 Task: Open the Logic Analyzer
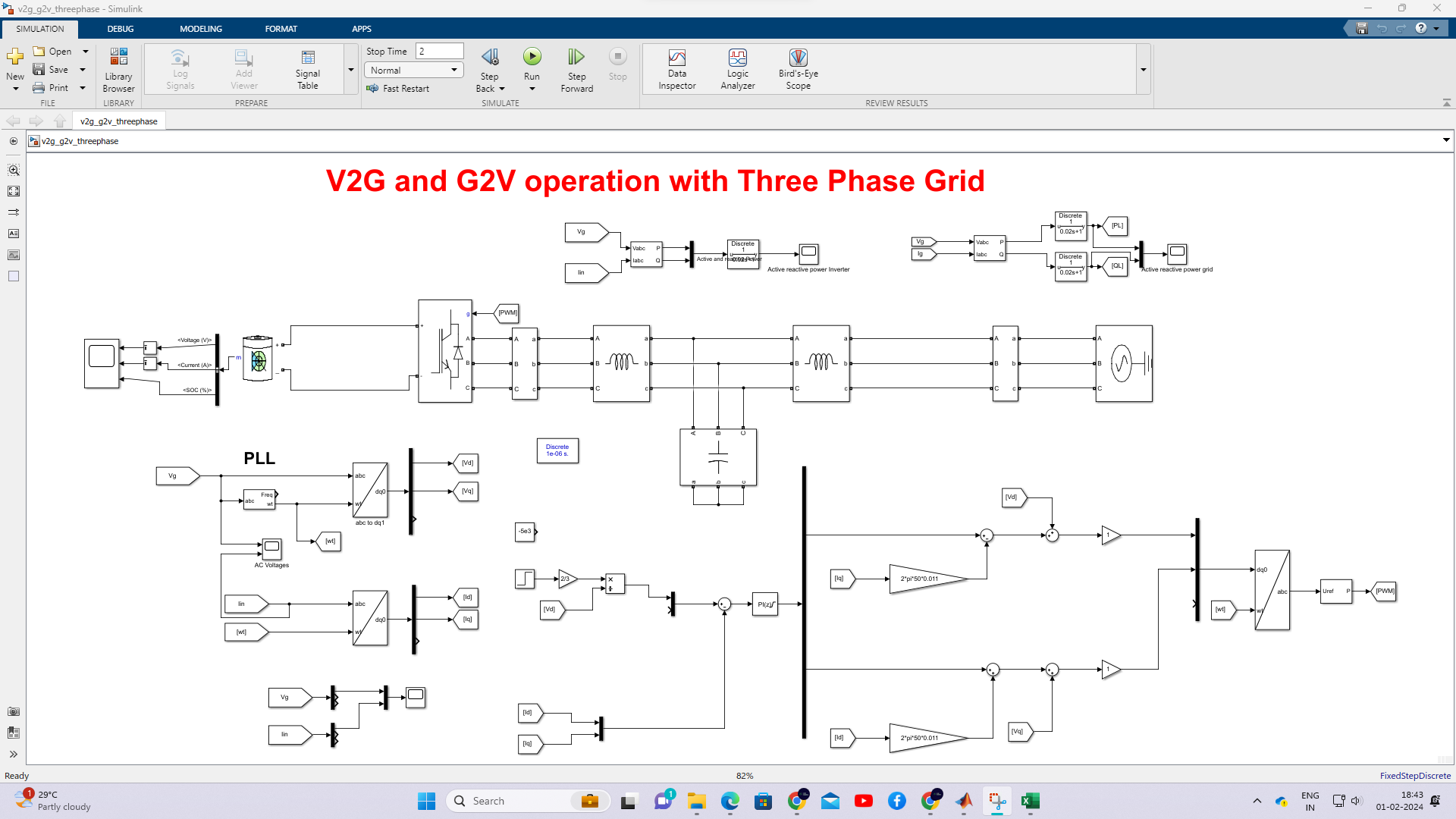736,68
